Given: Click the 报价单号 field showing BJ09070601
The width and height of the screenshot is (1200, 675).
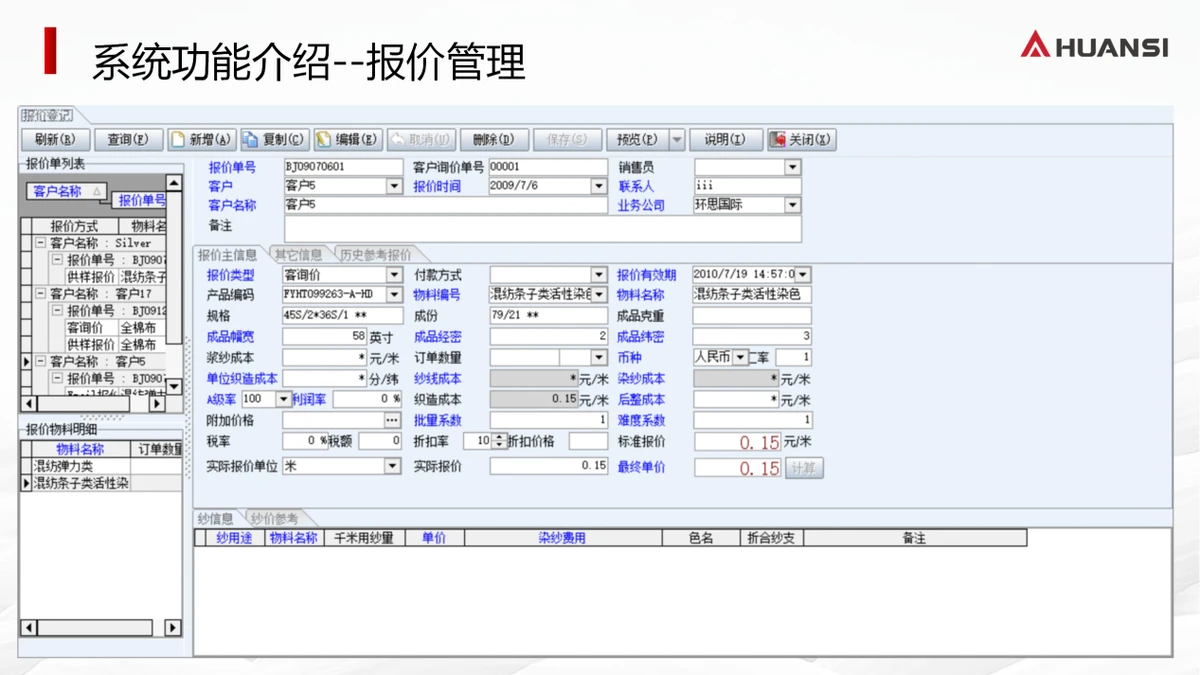Looking at the screenshot, I should [345, 167].
